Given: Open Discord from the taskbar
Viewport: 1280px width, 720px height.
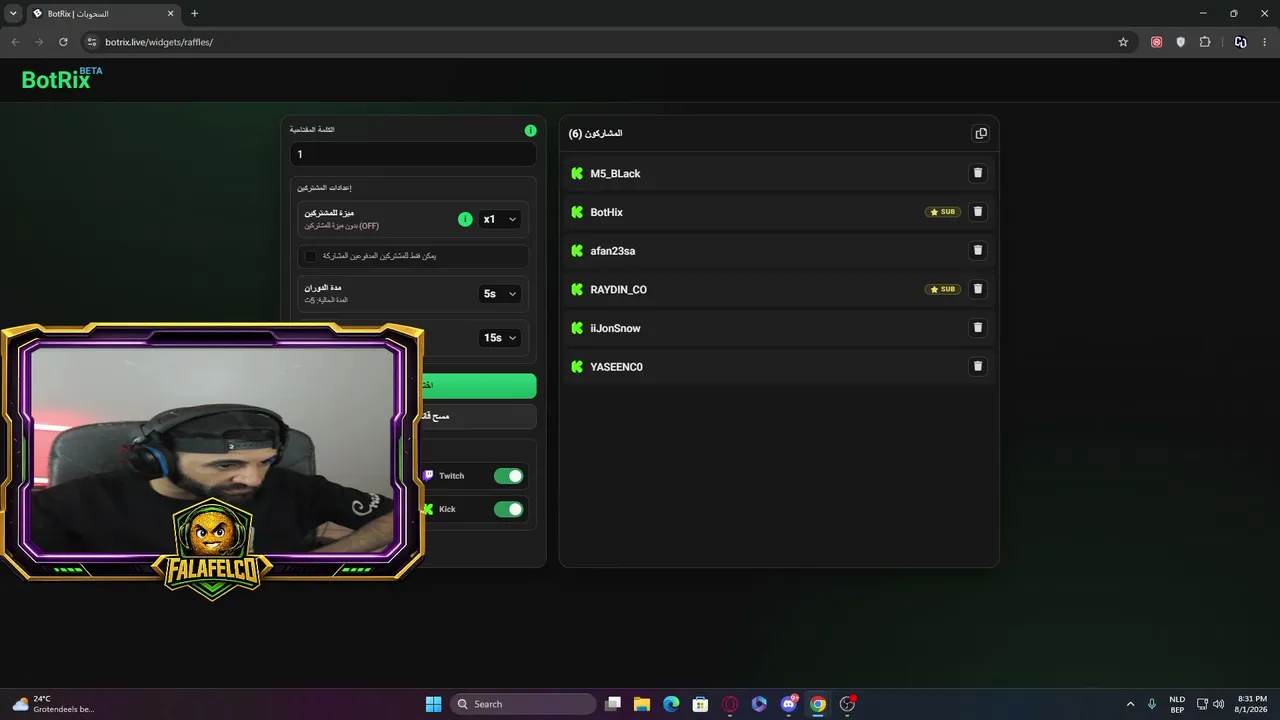Looking at the screenshot, I should tap(789, 704).
